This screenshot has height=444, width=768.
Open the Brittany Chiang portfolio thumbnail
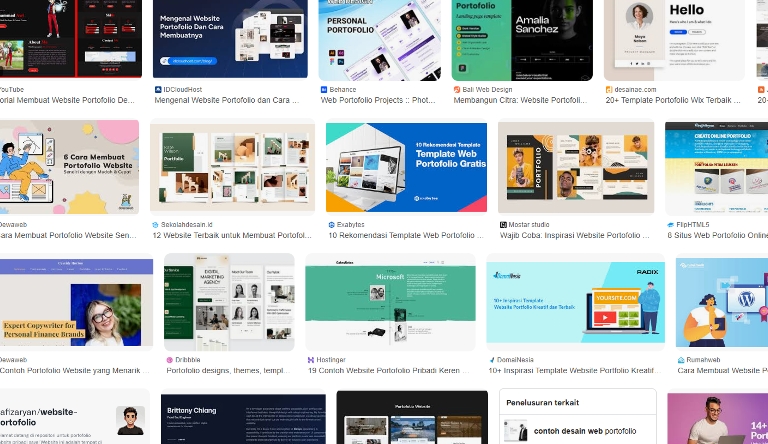243,418
